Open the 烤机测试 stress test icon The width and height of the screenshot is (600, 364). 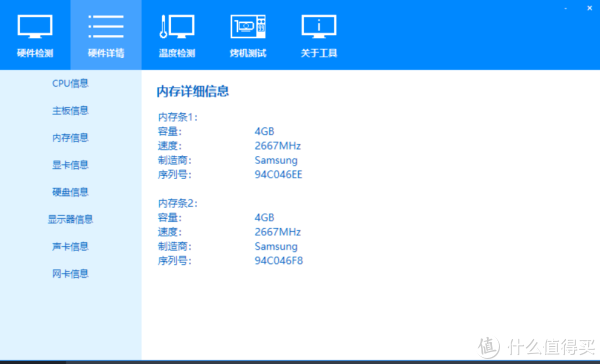[248, 26]
